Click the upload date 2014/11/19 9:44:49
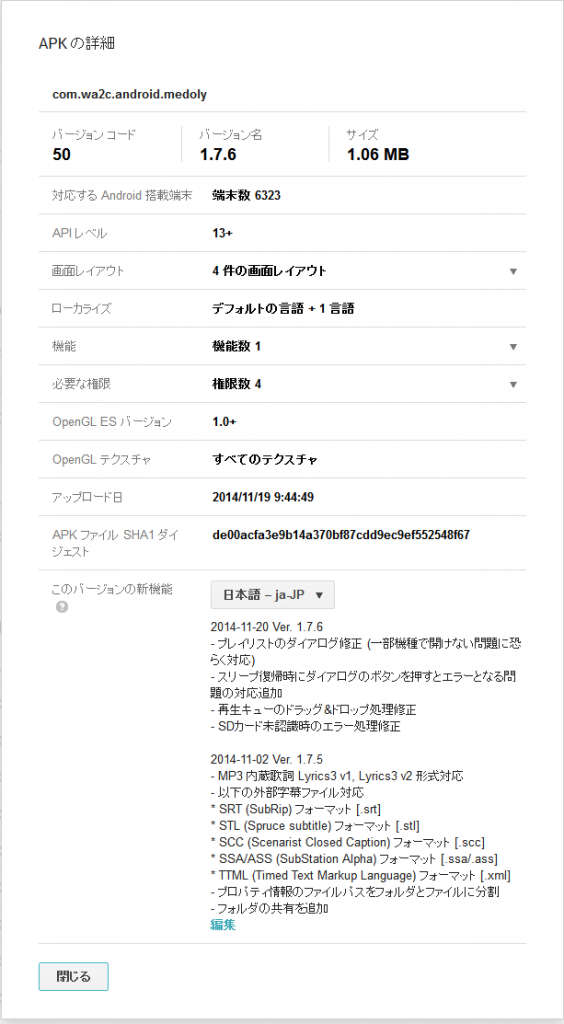Screen dimensions: 564x1024 click(264, 497)
